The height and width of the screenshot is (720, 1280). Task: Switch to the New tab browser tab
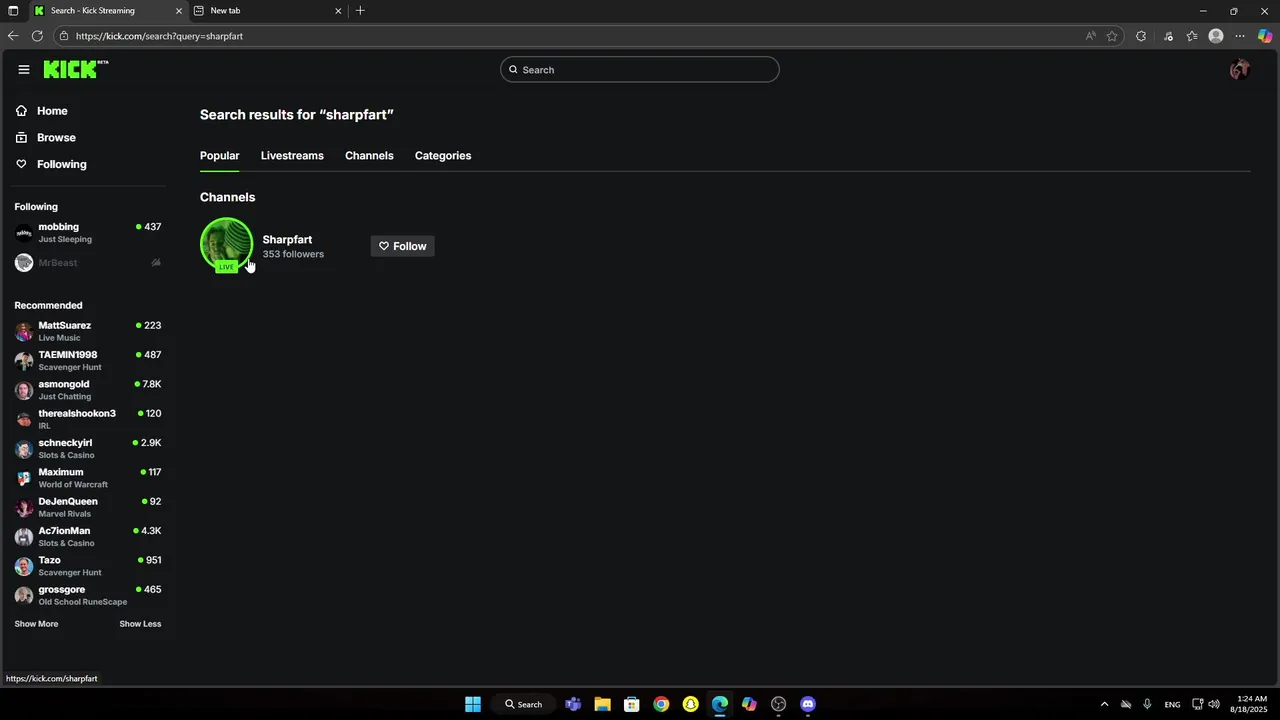coord(268,11)
